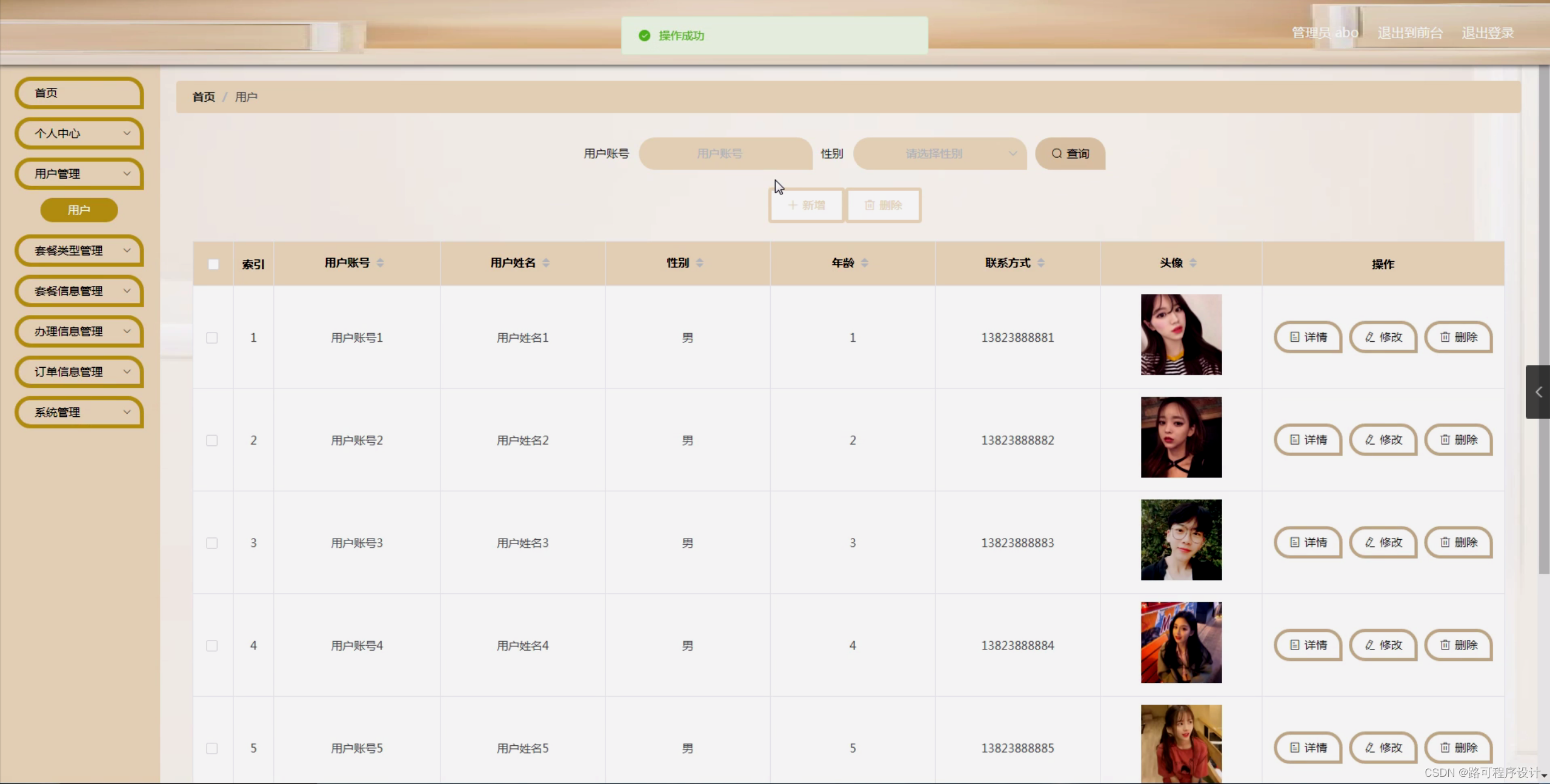Sort by the 年龄 column

(x=864, y=263)
